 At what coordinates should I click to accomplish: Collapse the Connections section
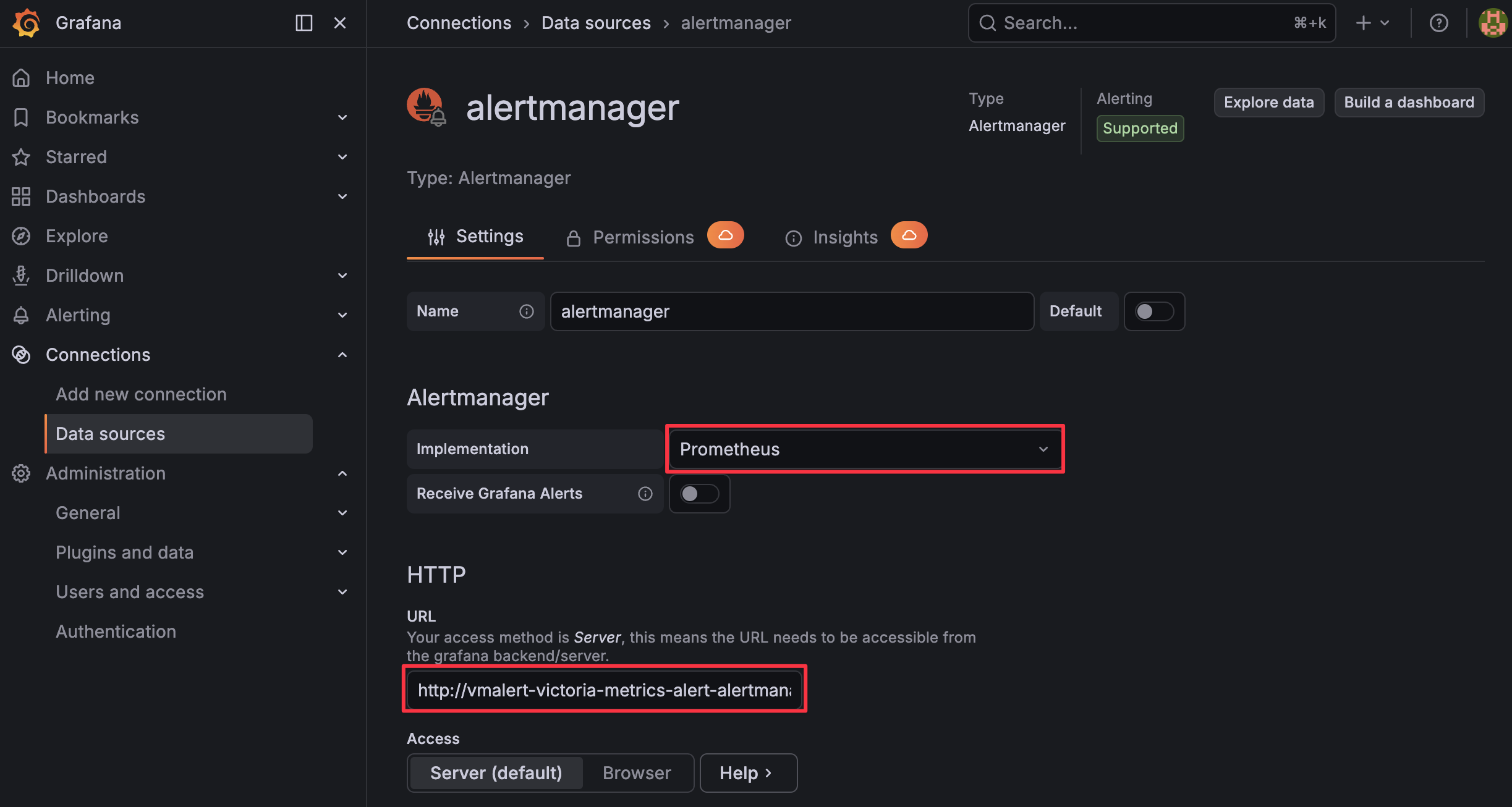click(x=342, y=354)
